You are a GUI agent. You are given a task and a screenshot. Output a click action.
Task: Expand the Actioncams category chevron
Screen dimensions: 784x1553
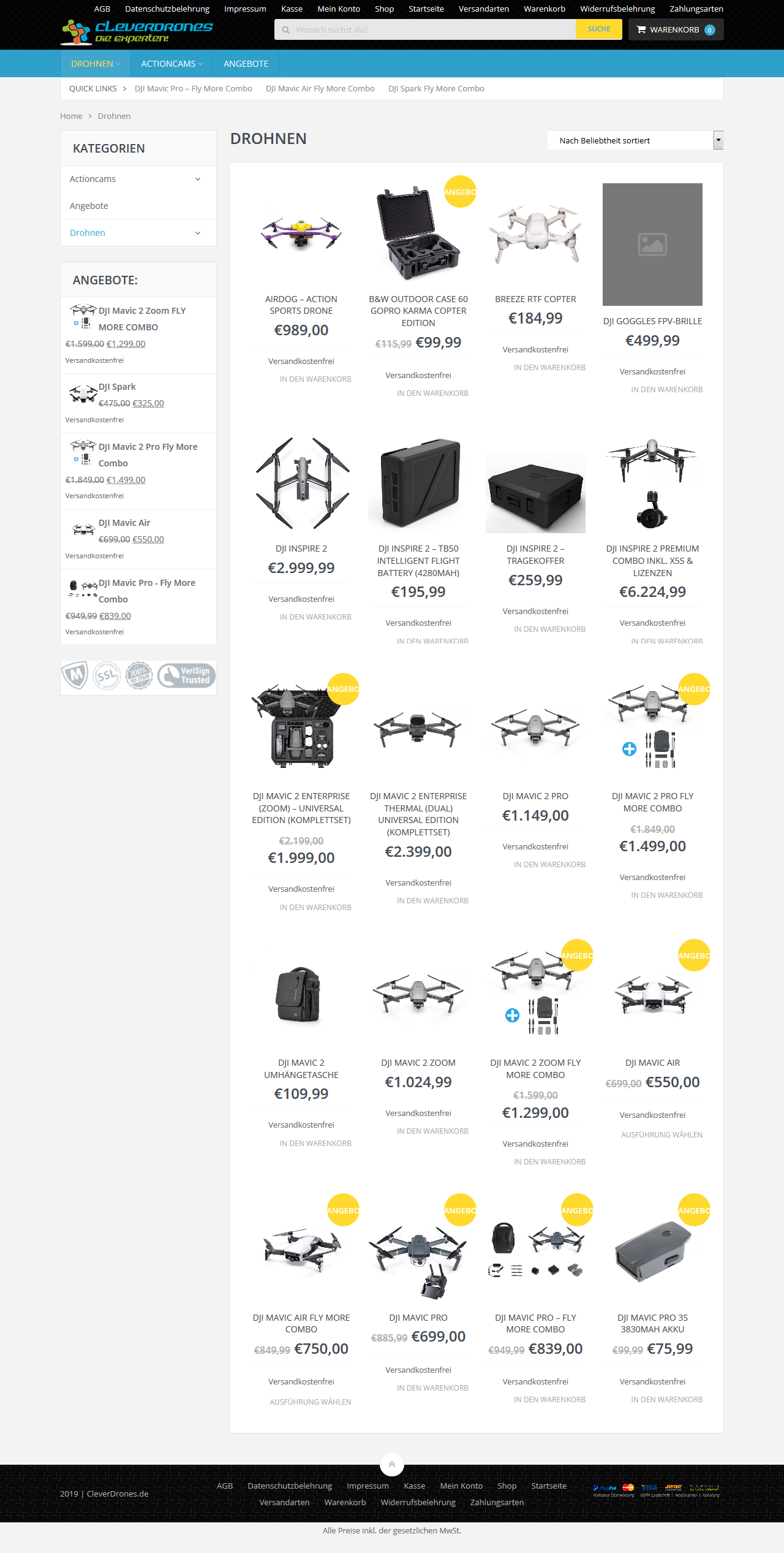tap(198, 179)
